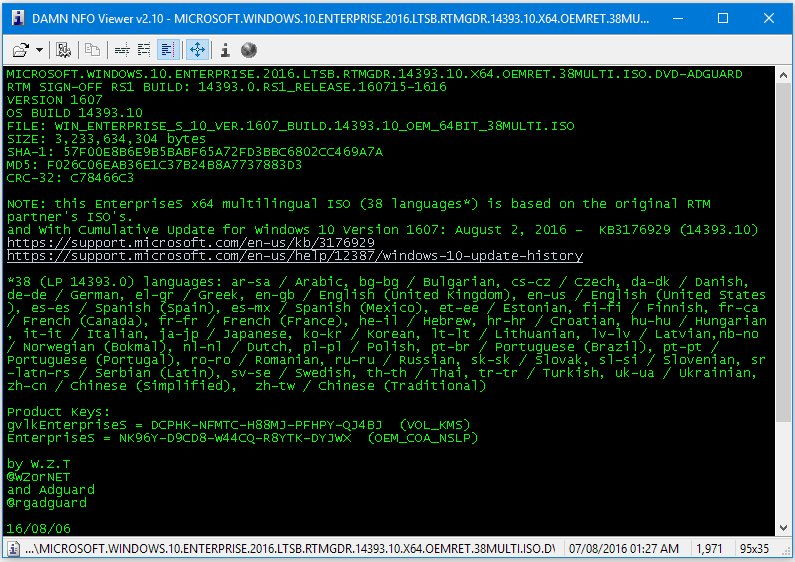The image size is (795, 562).
Task: Click the 'by W.Z.T' line
Action: pos(39,464)
